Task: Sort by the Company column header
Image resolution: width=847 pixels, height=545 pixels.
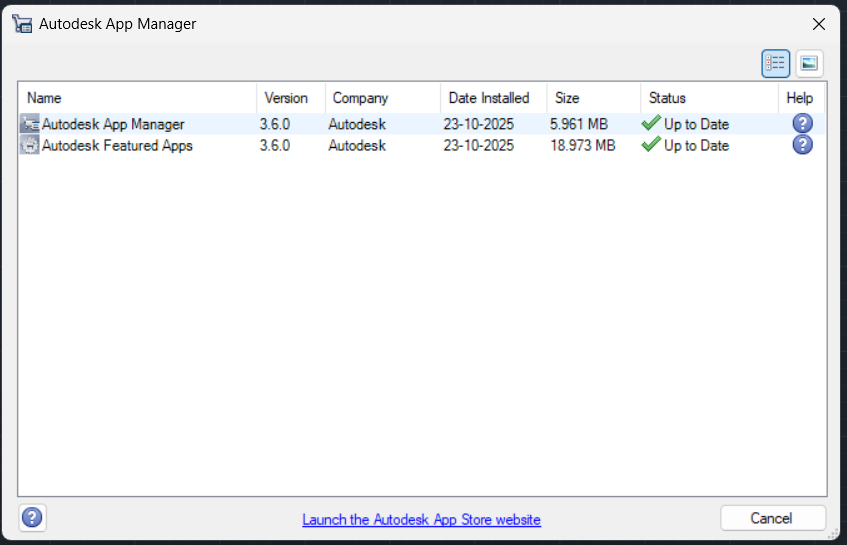Action: [x=382, y=98]
